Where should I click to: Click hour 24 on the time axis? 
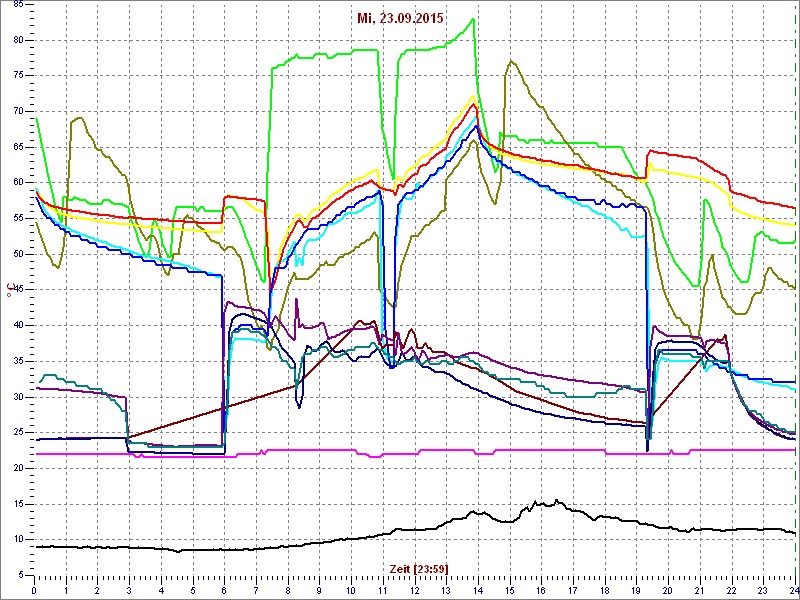(x=794, y=592)
